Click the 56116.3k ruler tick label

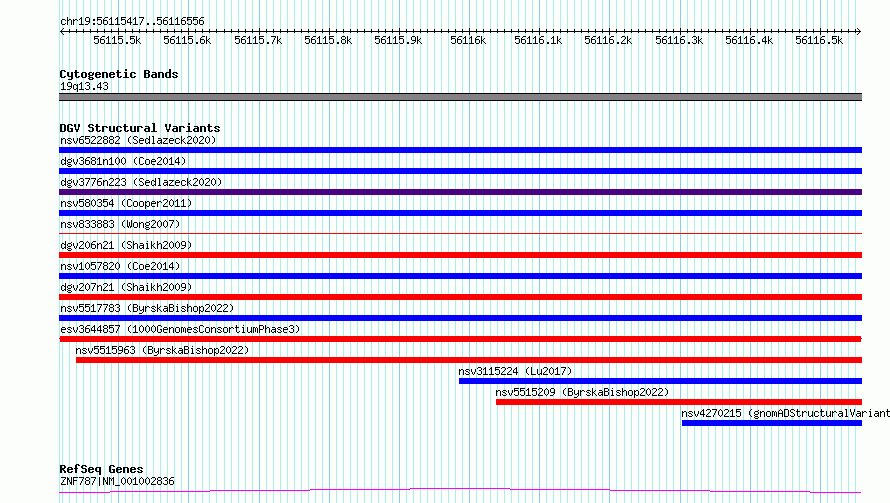point(679,40)
